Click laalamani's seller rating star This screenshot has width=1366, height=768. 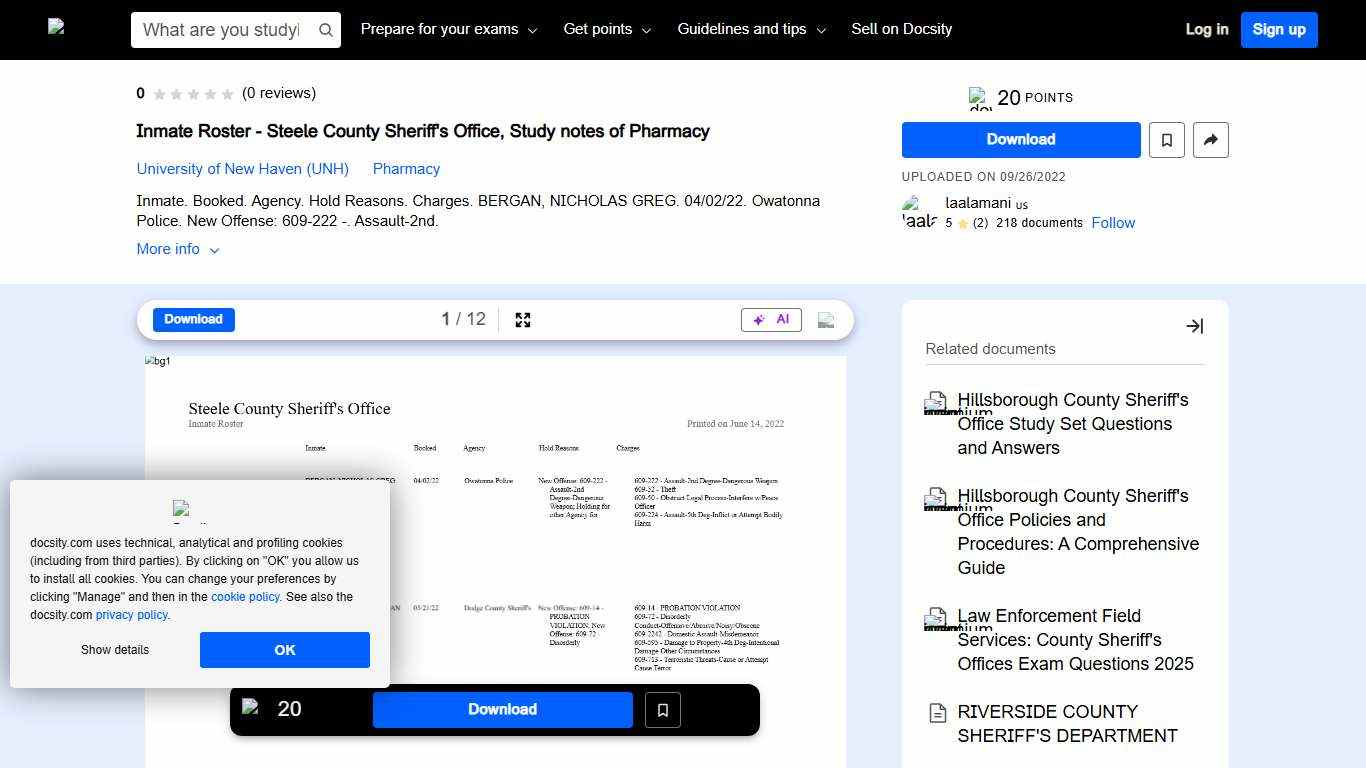964,223
